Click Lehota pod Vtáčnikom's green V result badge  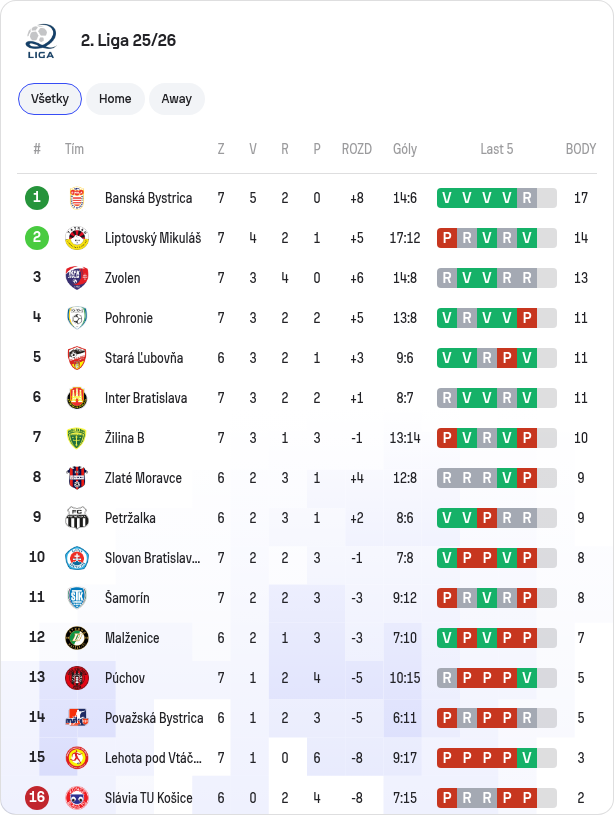tap(527, 758)
